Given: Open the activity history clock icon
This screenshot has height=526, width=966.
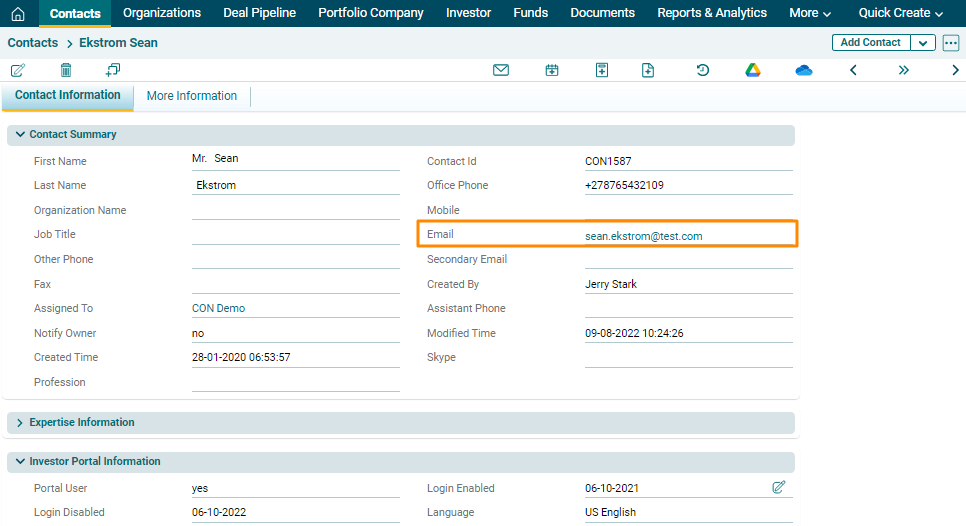Looking at the screenshot, I should [703, 70].
